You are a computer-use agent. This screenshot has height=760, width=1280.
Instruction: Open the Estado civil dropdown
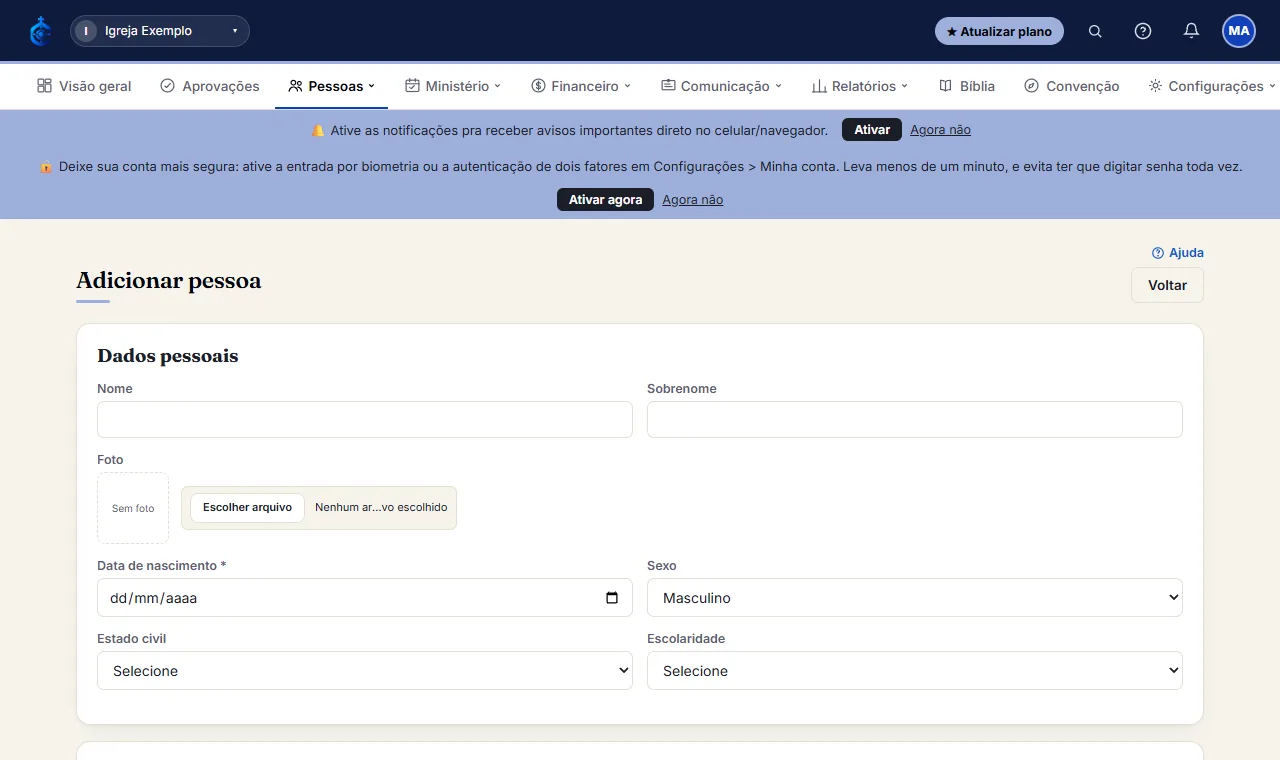[x=365, y=671]
